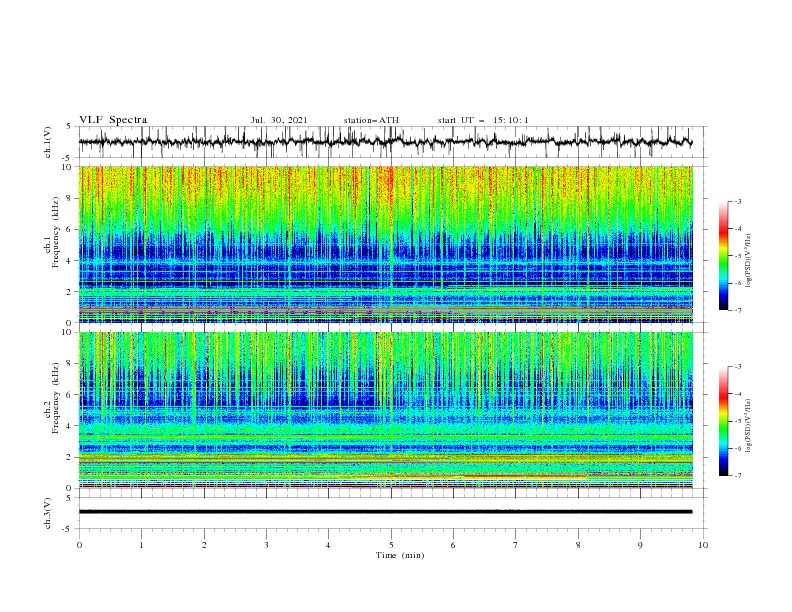Click the ch.1 colorbar "log(PSD)(V²/Hz)" label

(748, 261)
